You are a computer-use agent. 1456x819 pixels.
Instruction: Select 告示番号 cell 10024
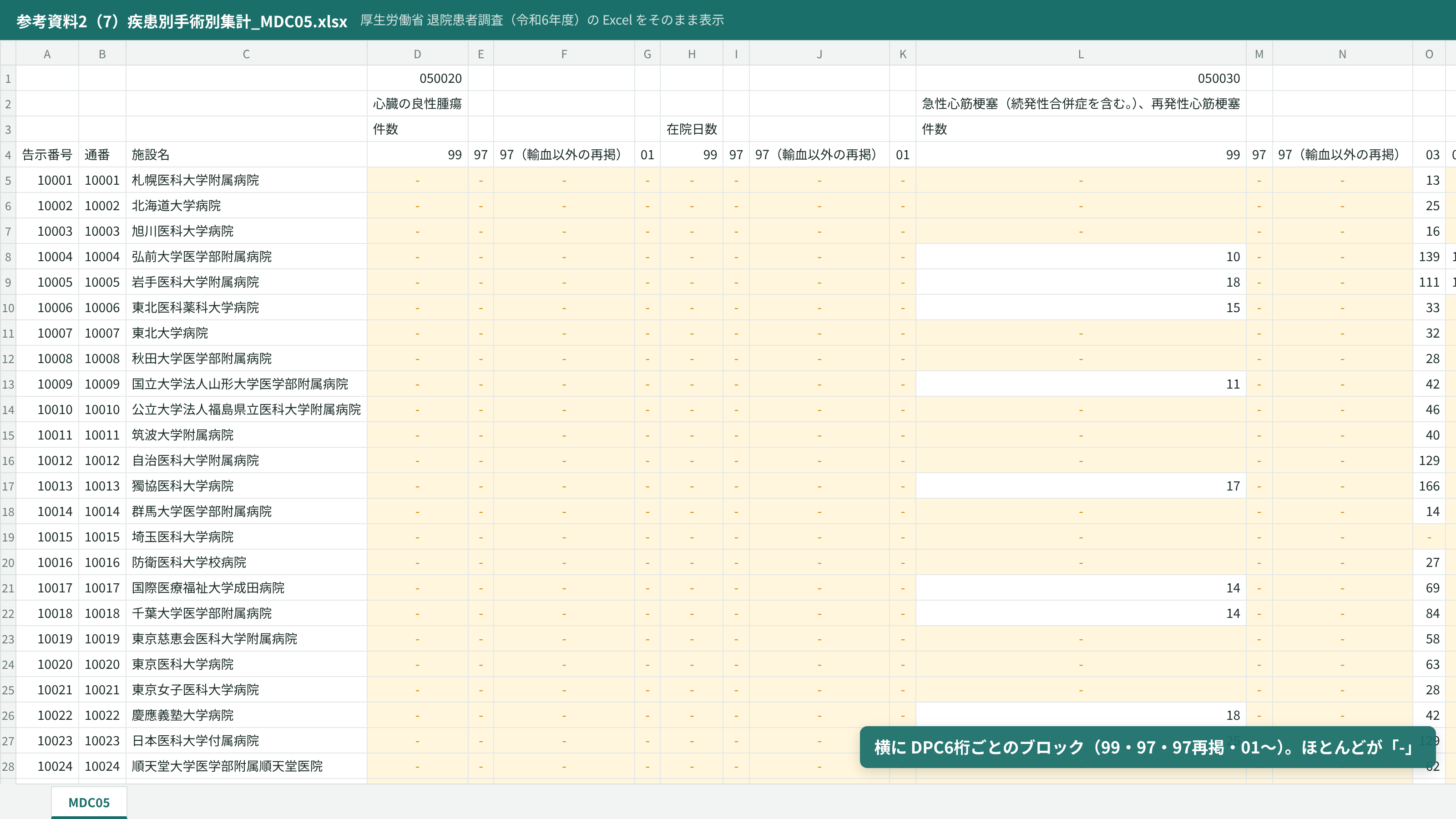(x=47, y=766)
